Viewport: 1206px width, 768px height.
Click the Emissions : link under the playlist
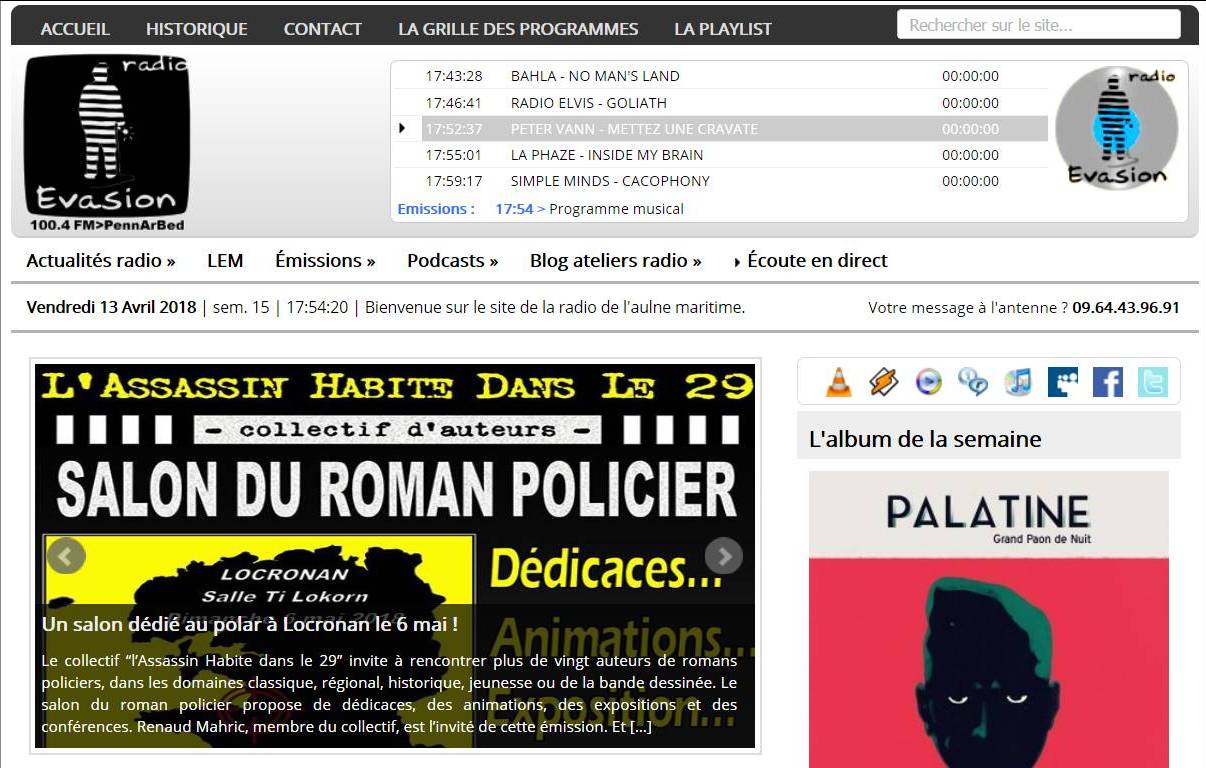(x=436, y=209)
